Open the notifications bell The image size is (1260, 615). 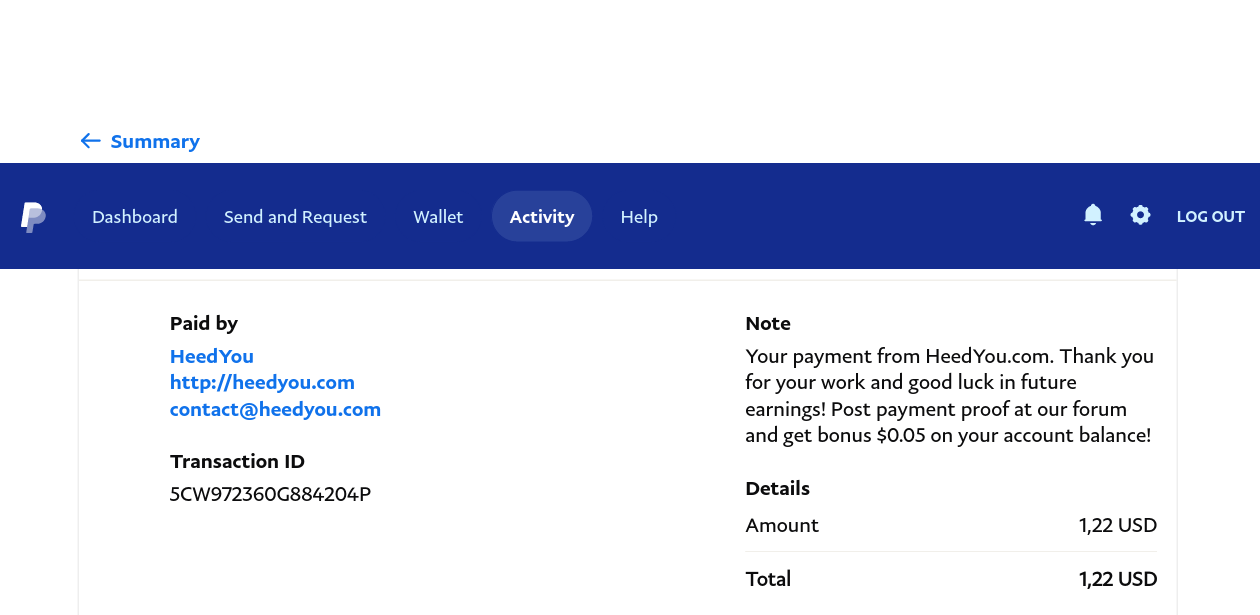[1093, 215]
